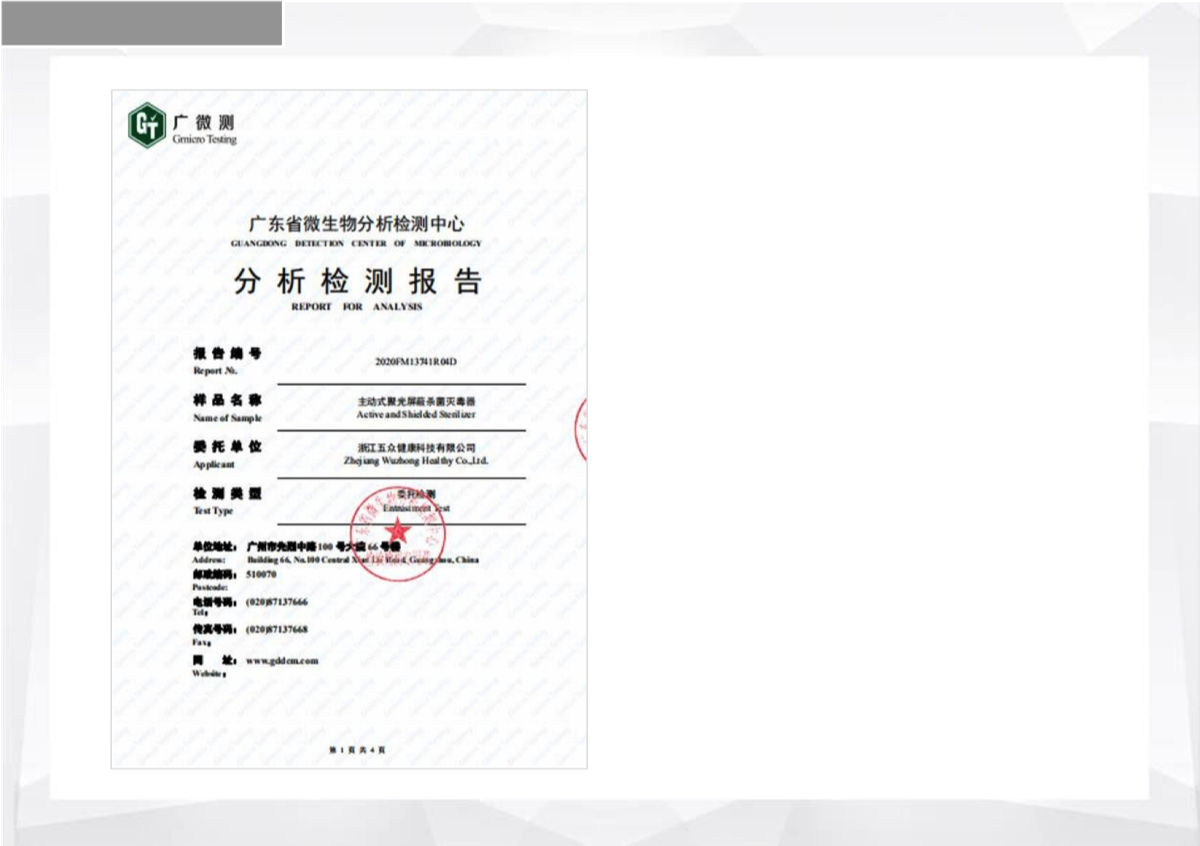Click the telephone number (020)87137666
Image resolution: width=1200 pixels, height=846 pixels.
pyautogui.click(x=276, y=602)
